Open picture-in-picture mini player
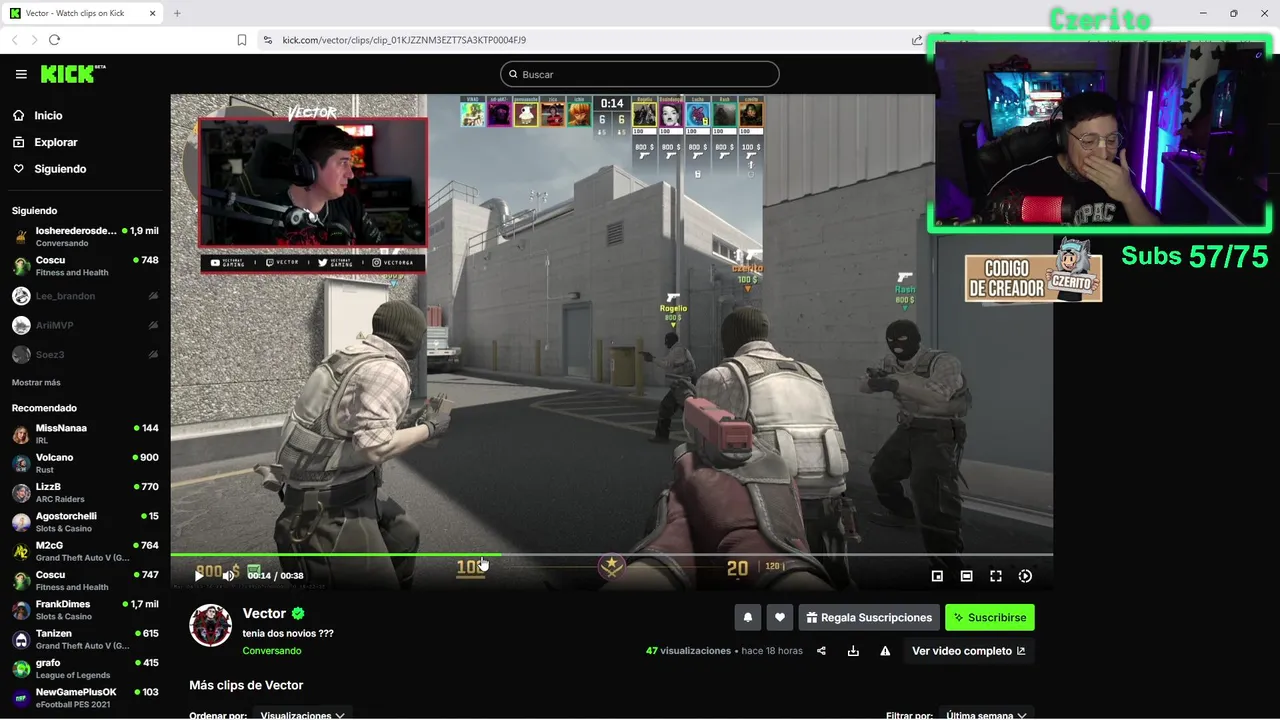This screenshot has width=1280, height=720. click(937, 576)
